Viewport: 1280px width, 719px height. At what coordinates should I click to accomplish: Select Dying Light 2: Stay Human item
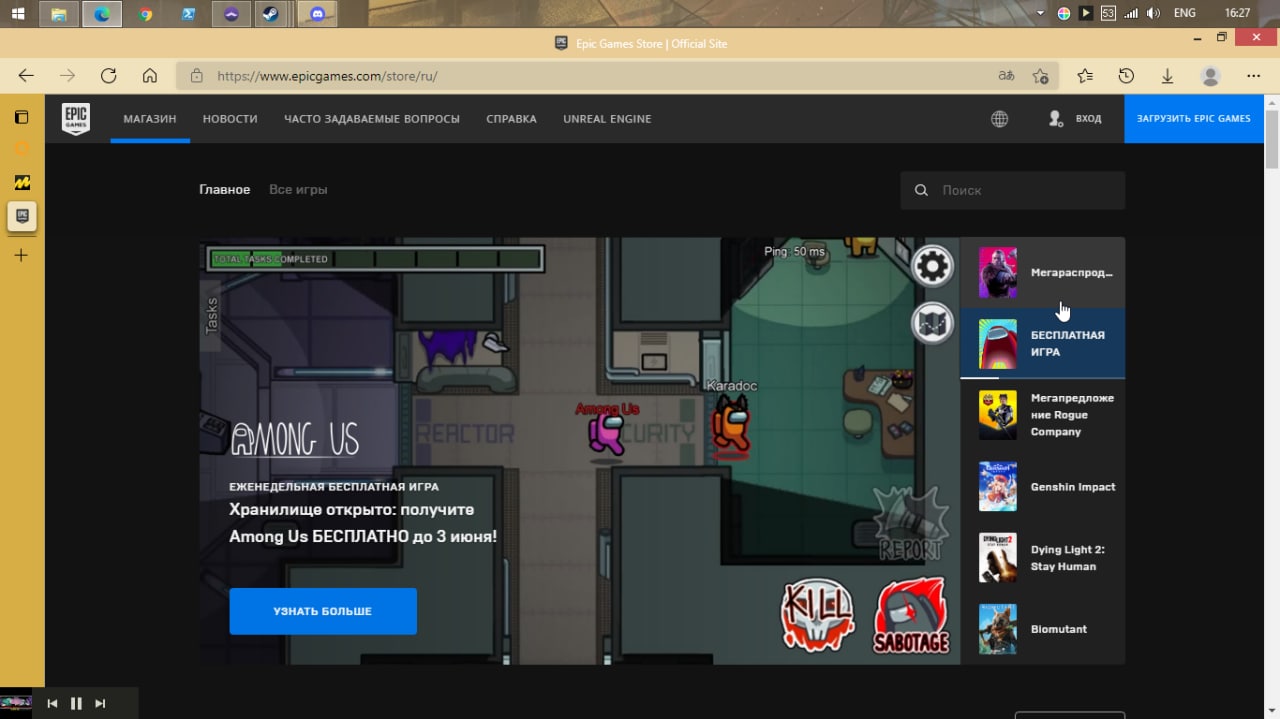(1043, 558)
